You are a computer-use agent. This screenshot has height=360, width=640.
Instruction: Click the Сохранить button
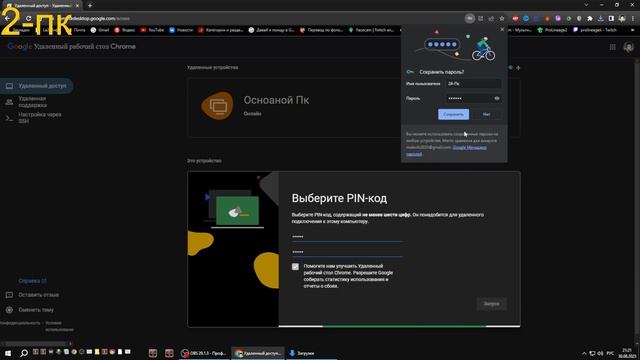(x=453, y=114)
